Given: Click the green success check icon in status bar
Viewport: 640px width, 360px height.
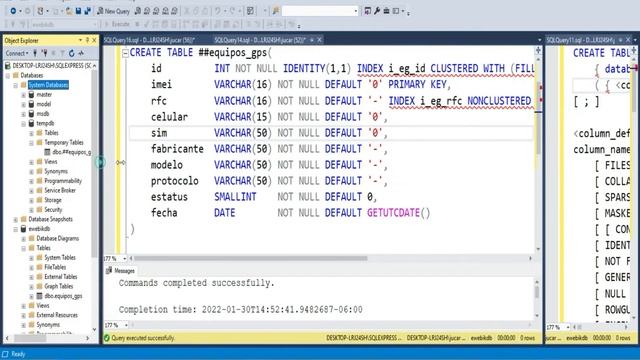Looking at the screenshot, I should point(107,338).
